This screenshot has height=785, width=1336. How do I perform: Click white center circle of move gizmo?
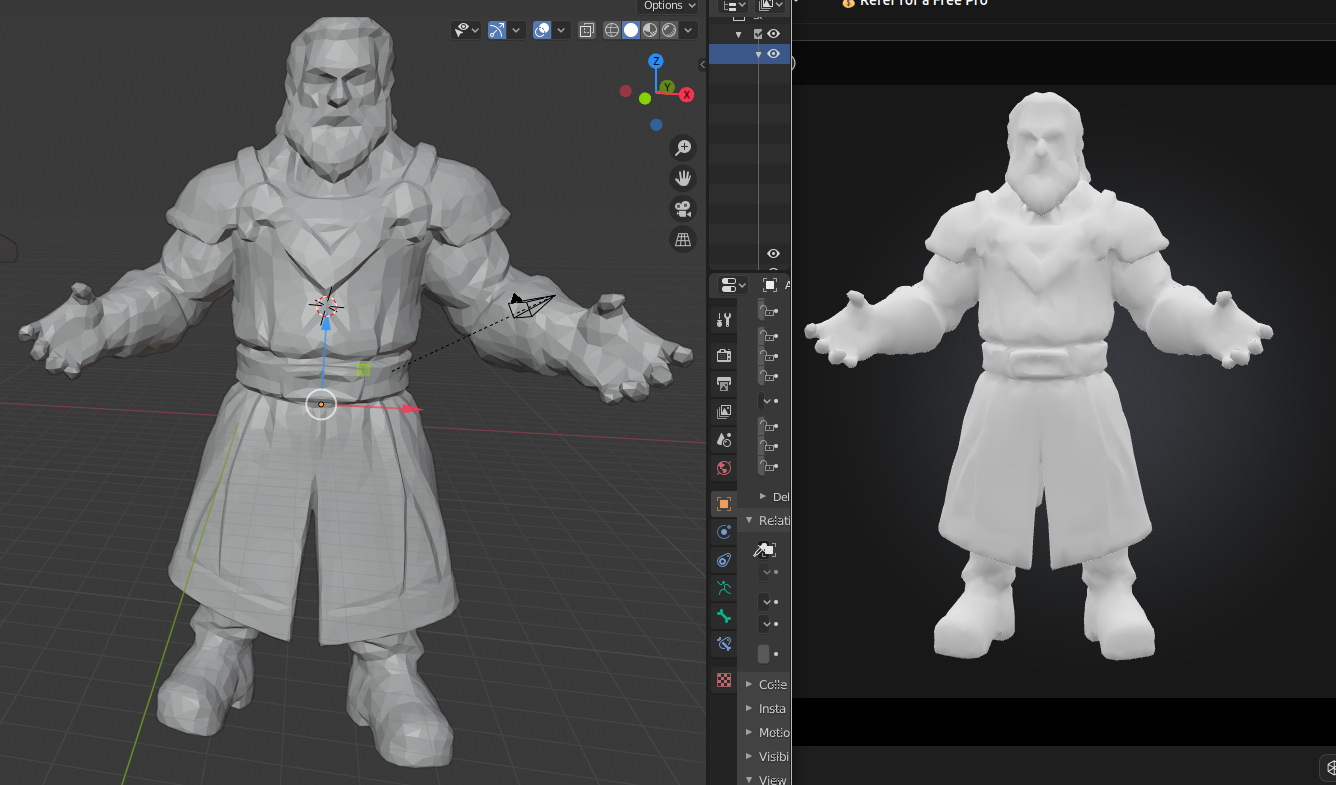pos(321,404)
